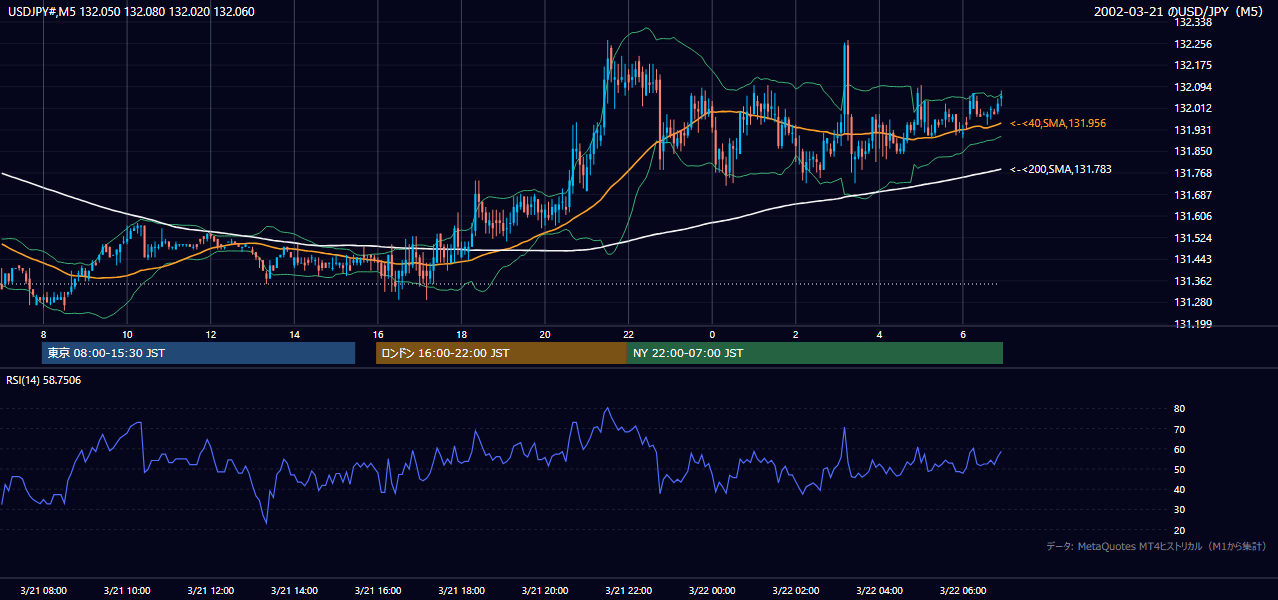Image resolution: width=1278 pixels, height=600 pixels.
Task: Click RSI axis level 60
Action: (x=1180, y=449)
